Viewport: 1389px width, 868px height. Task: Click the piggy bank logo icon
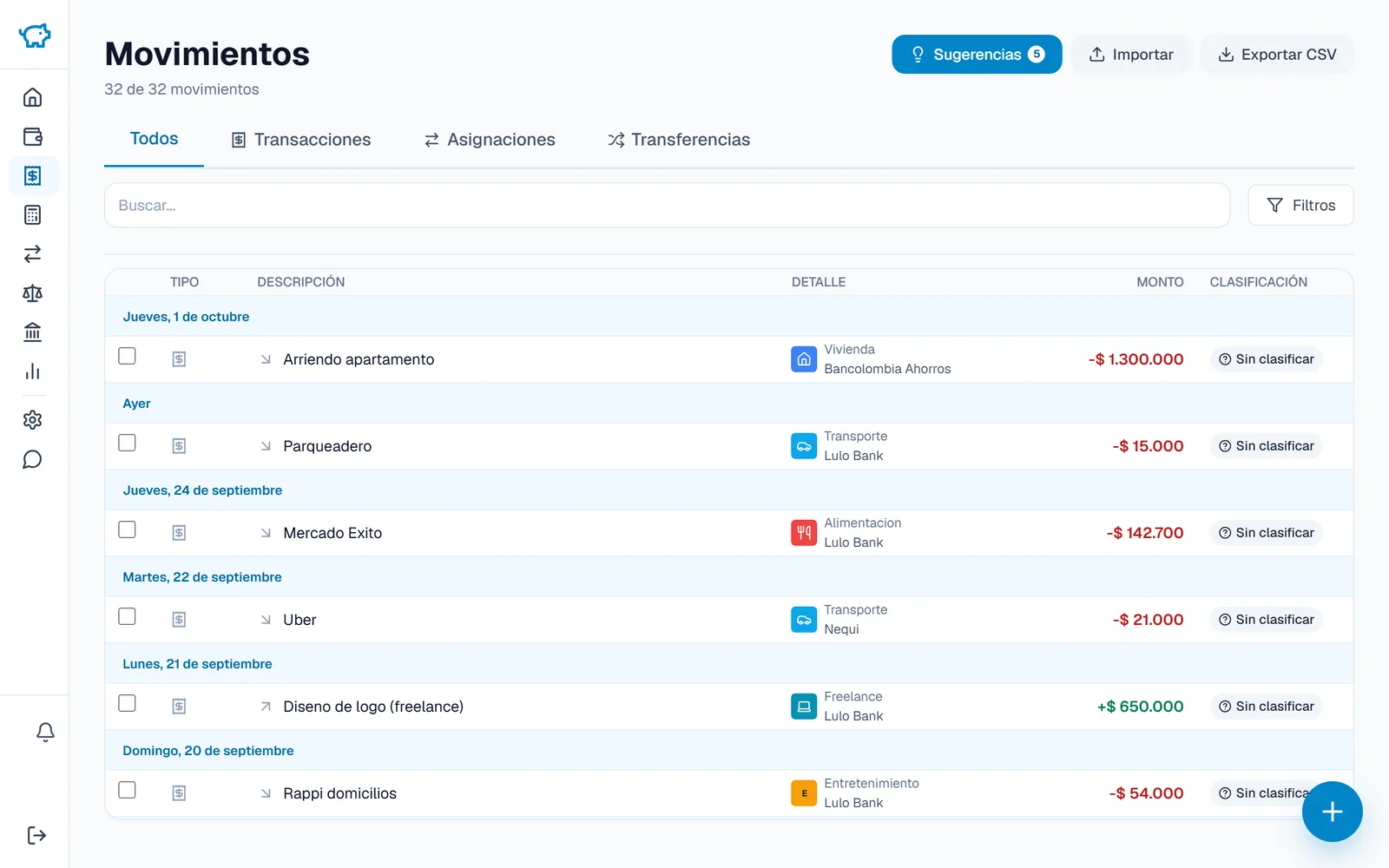coord(35,35)
